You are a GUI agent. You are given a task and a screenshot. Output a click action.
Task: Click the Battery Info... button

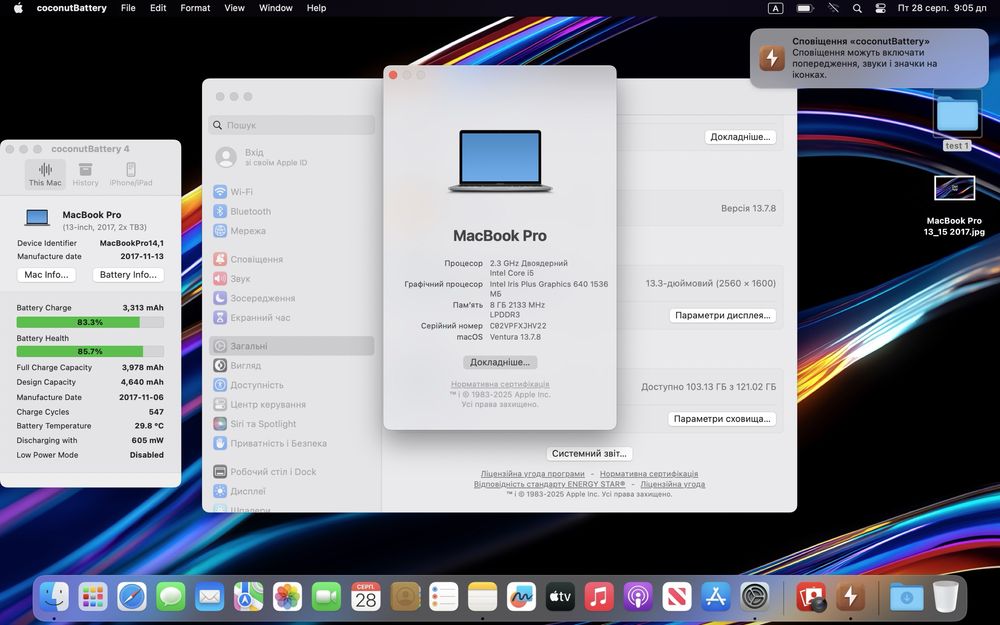click(x=128, y=275)
